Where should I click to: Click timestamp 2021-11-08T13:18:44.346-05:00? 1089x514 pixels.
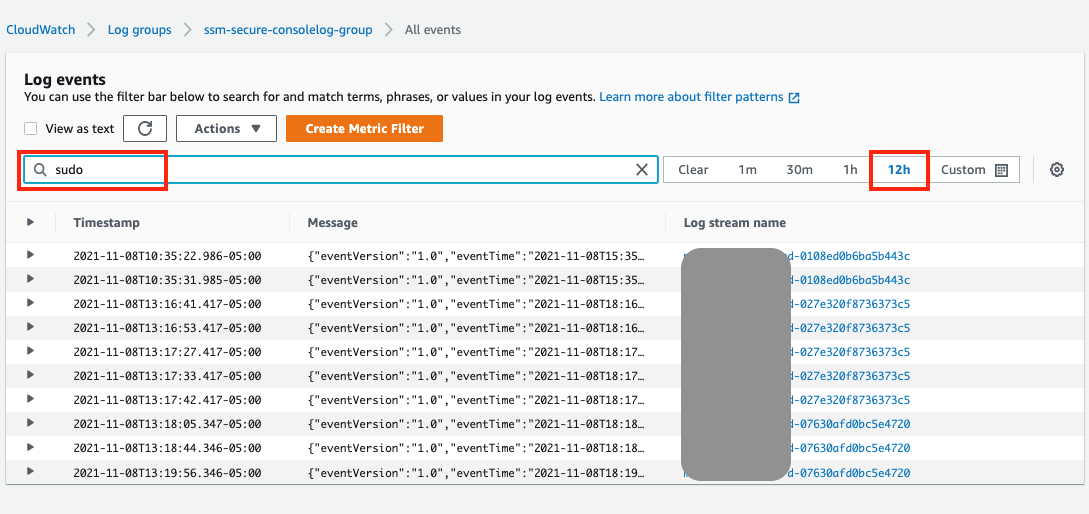pos(167,448)
